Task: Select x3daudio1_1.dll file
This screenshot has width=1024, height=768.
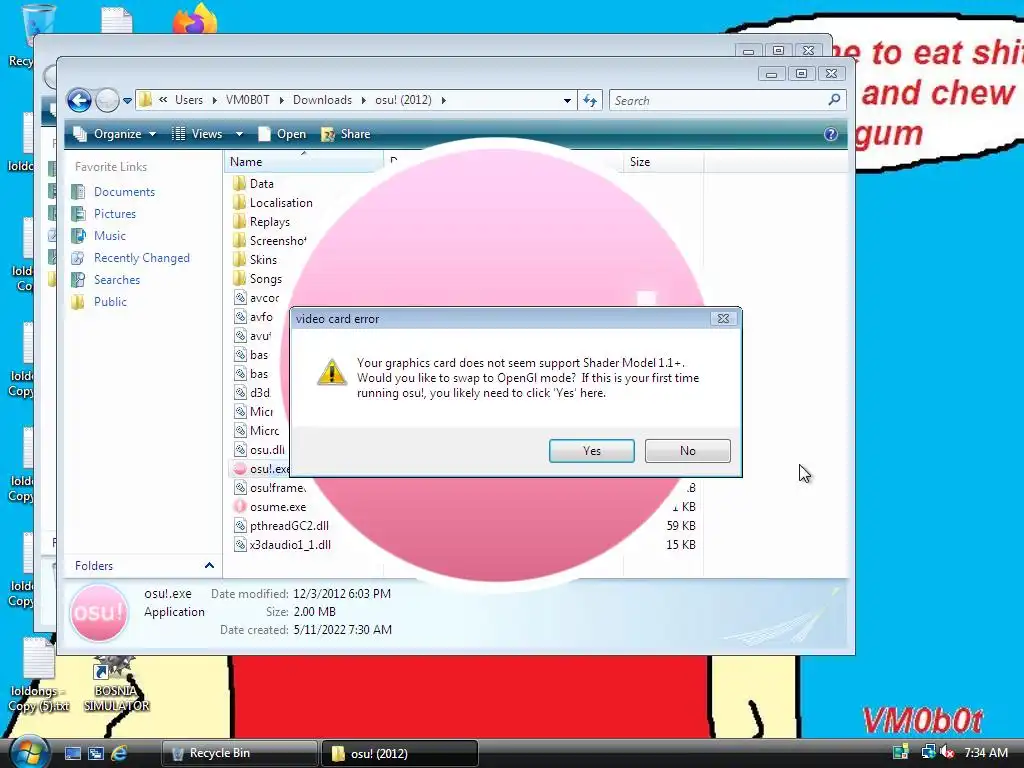Action: [290, 544]
